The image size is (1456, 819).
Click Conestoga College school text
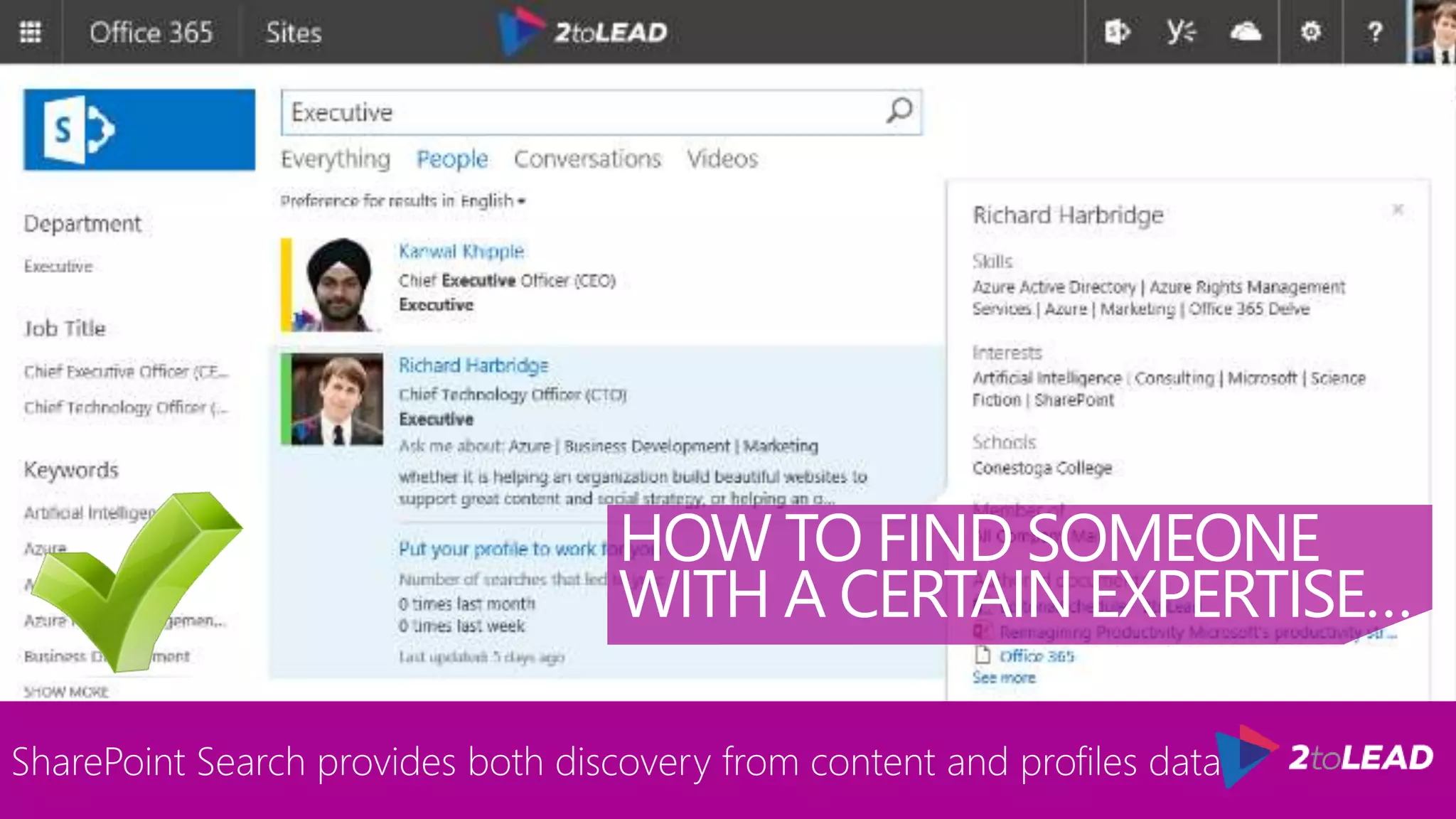click(1042, 468)
